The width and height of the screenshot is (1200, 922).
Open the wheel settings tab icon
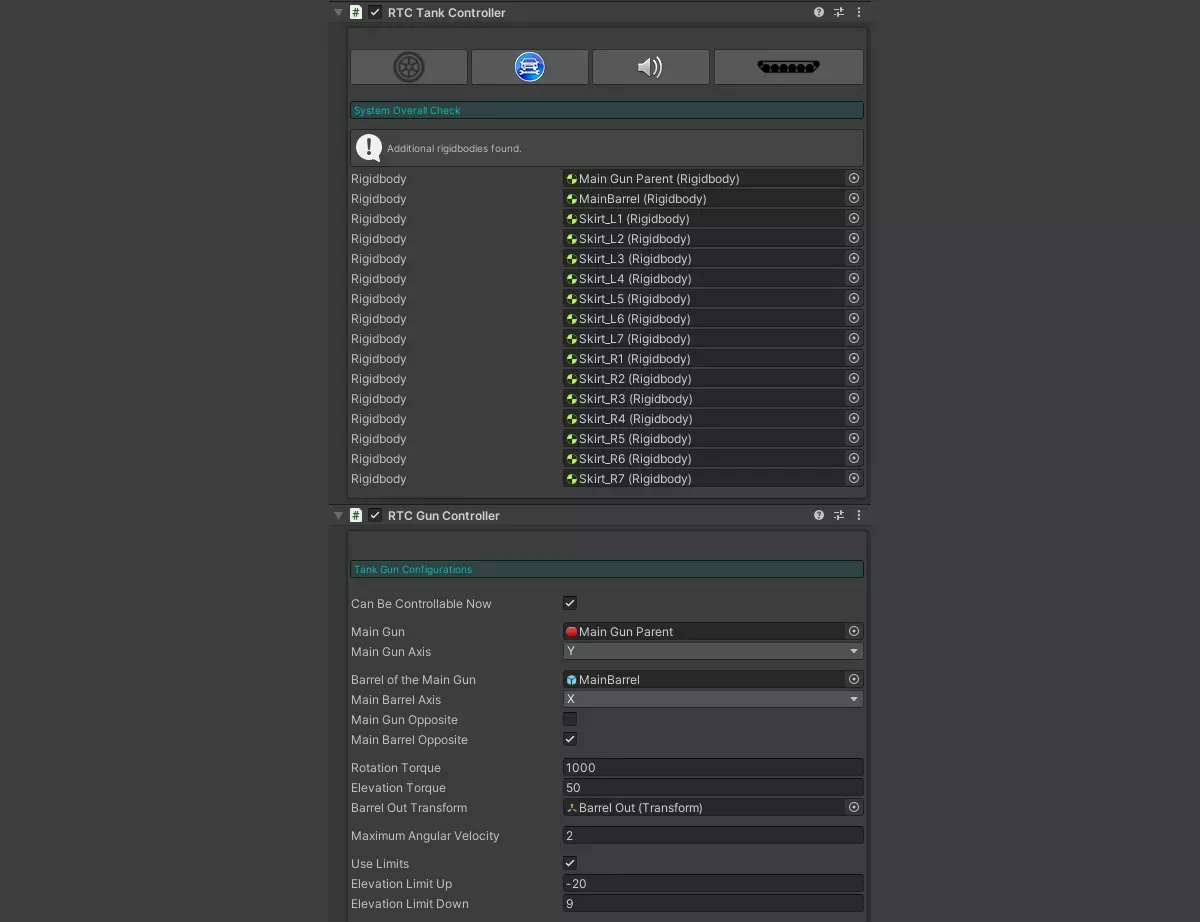[409, 67]
